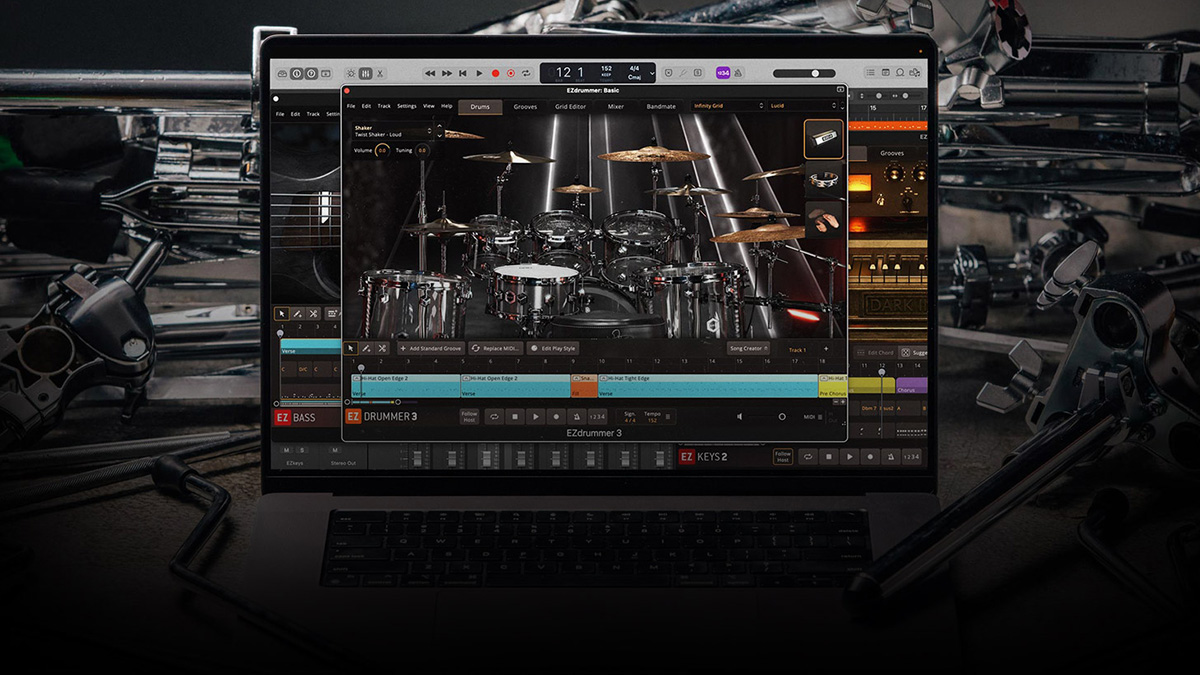This screenshot has height=675, width=1200.
Task: Open the Logic Library panel icon
Action: pos(282,73)
